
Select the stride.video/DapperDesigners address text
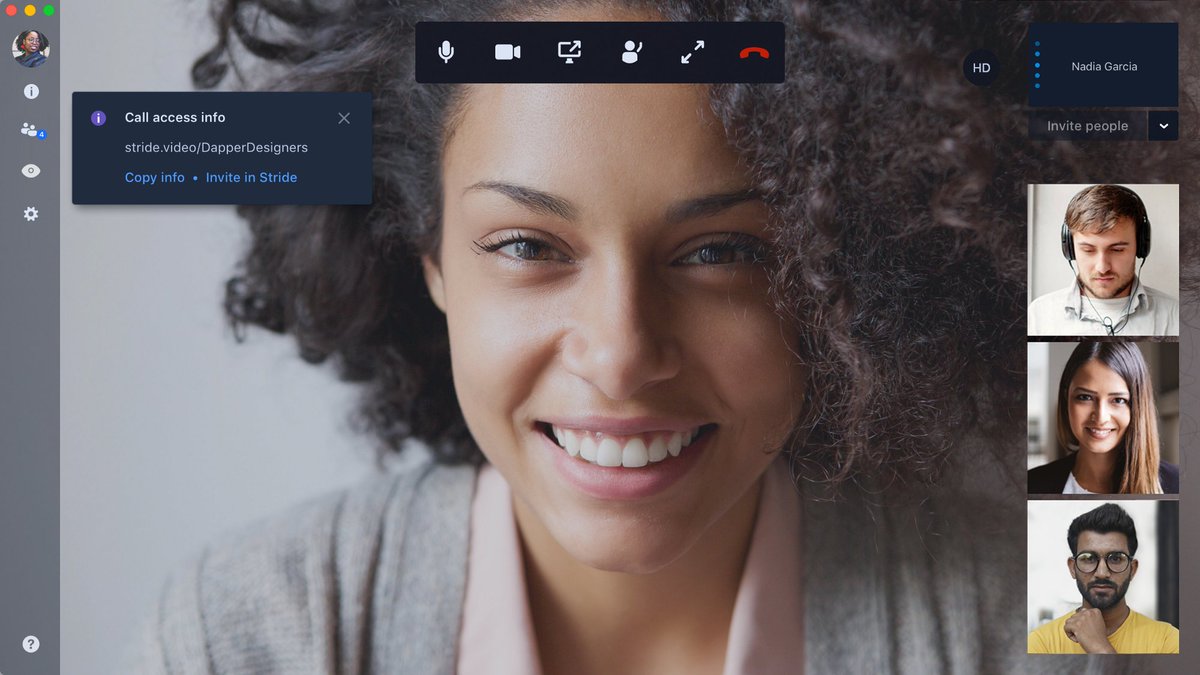tap(216, 147)
